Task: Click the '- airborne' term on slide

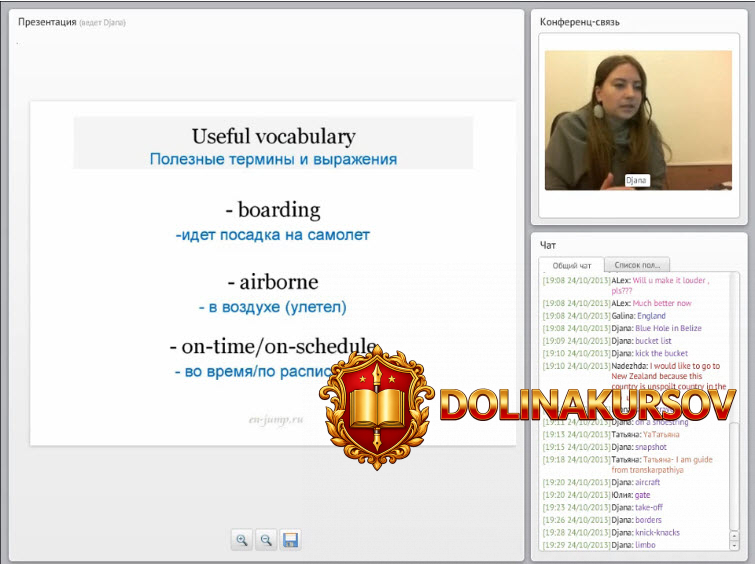Action: click(272, 283)
